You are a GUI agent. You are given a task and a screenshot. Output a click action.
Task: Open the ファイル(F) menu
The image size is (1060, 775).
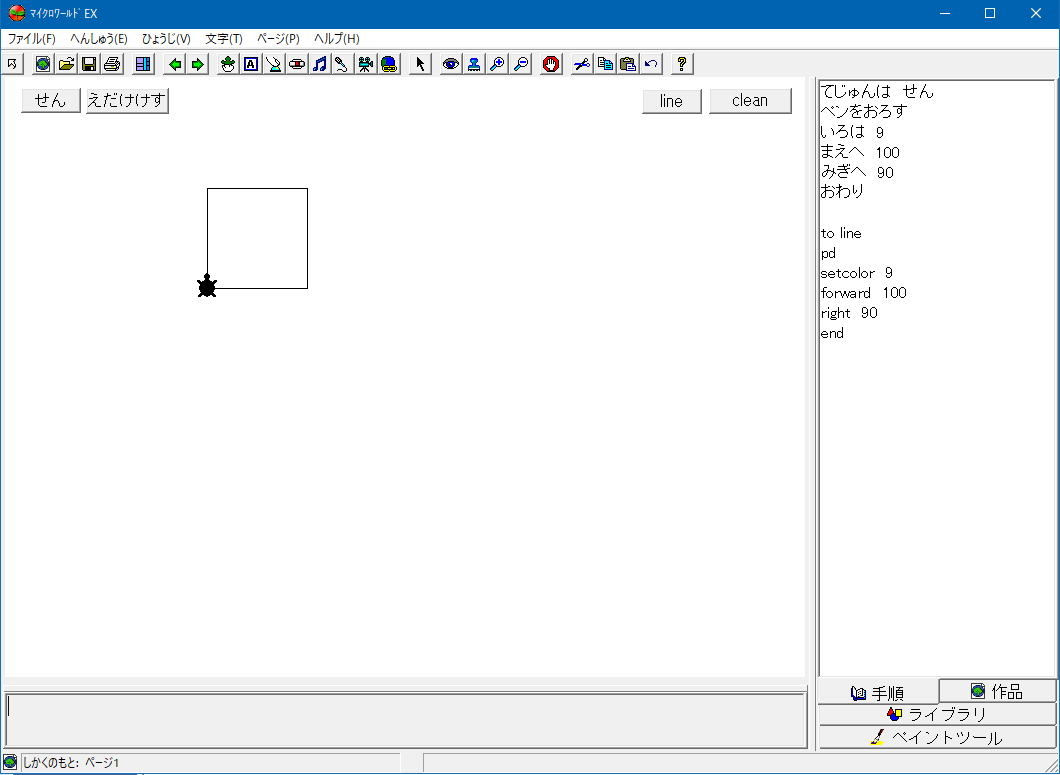[32, 39]
